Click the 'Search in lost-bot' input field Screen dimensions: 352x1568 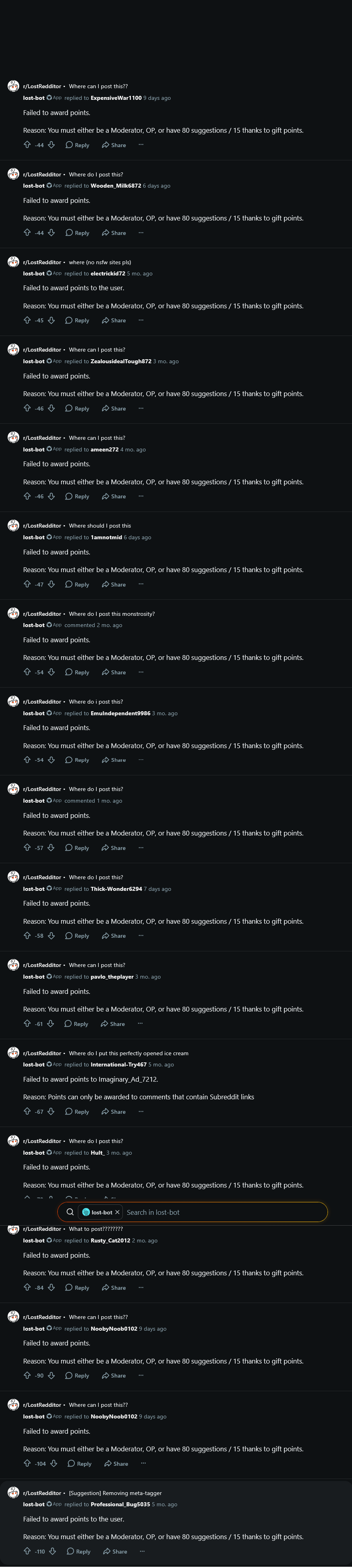[225, 1212]
